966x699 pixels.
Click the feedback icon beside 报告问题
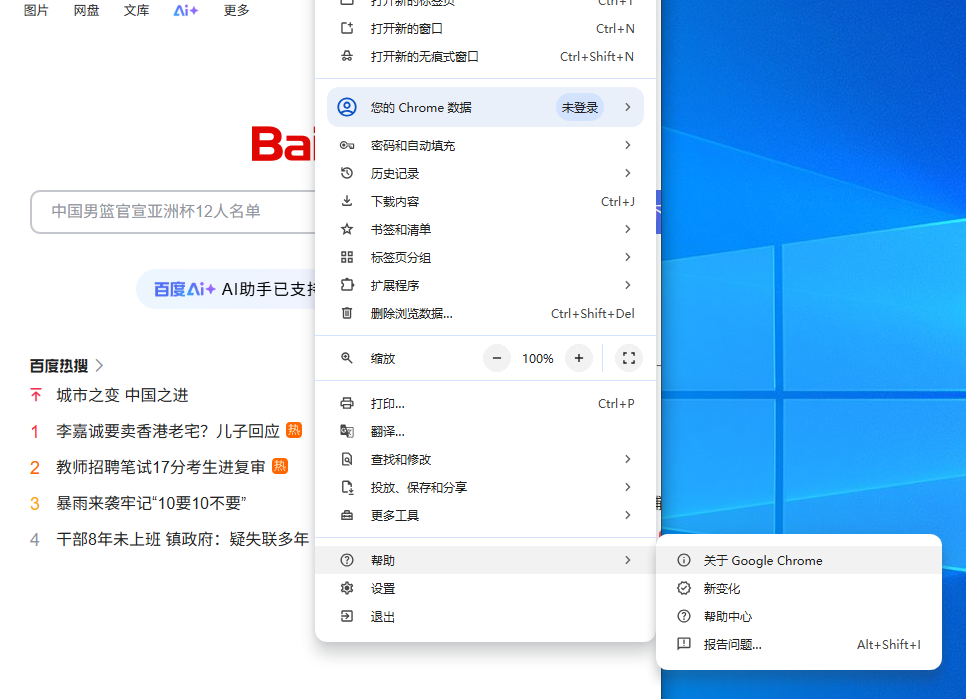point(683,644)
